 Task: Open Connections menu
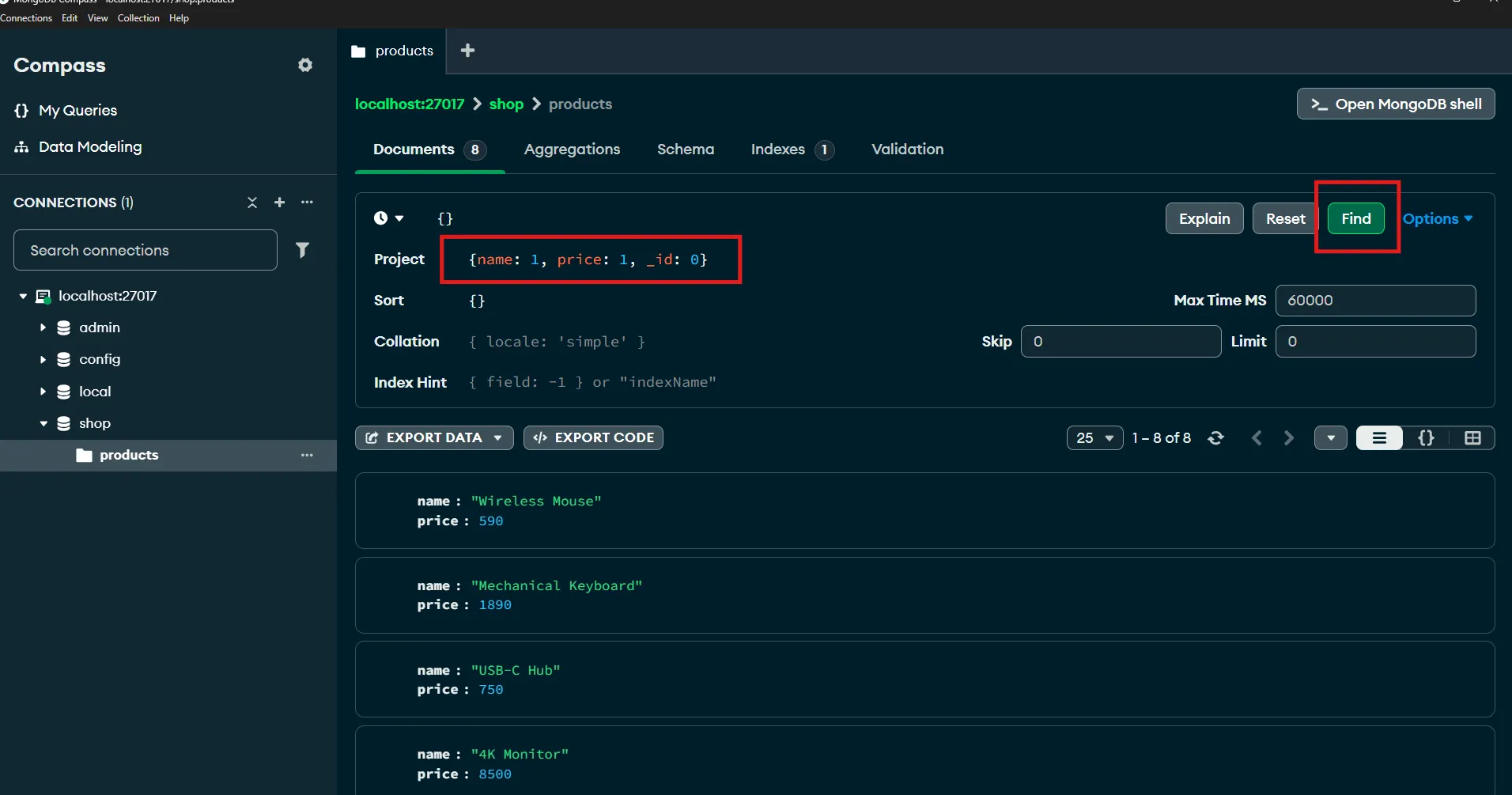[x=25, y=18]
